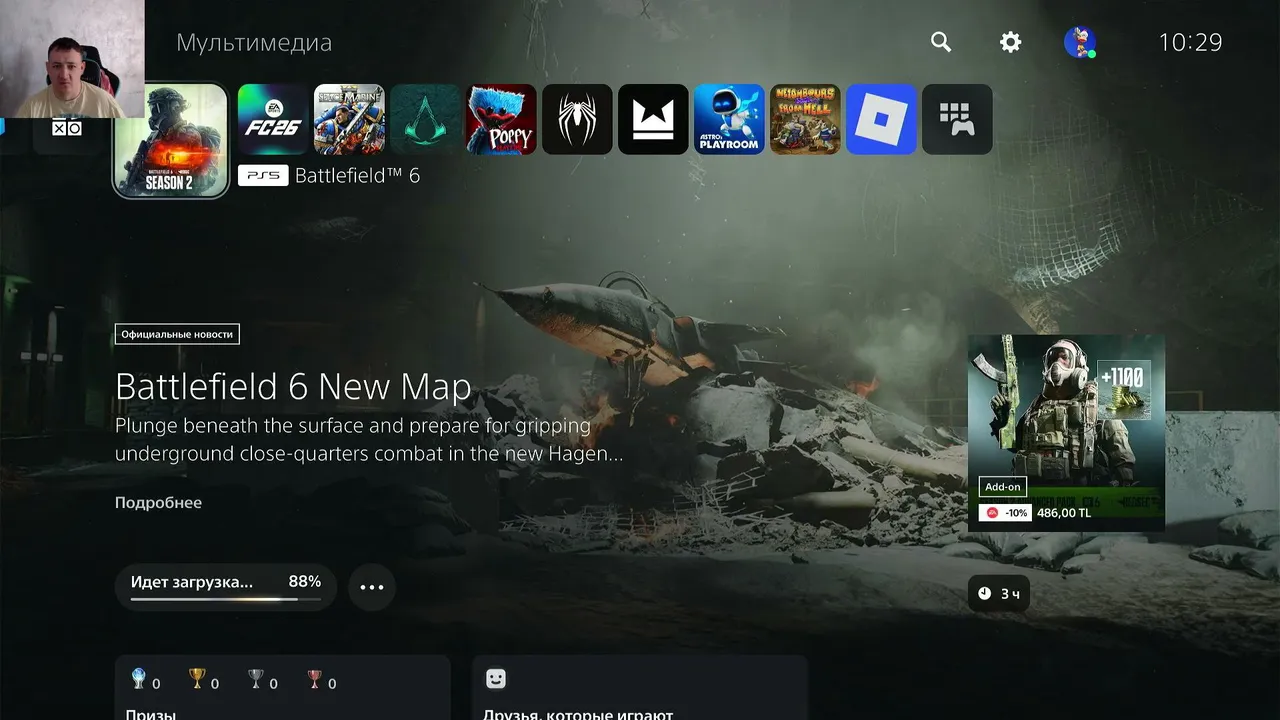Switch to the Мультимедиа tab
Screen dimensions: 1280x720
click(x=254, y=42)
